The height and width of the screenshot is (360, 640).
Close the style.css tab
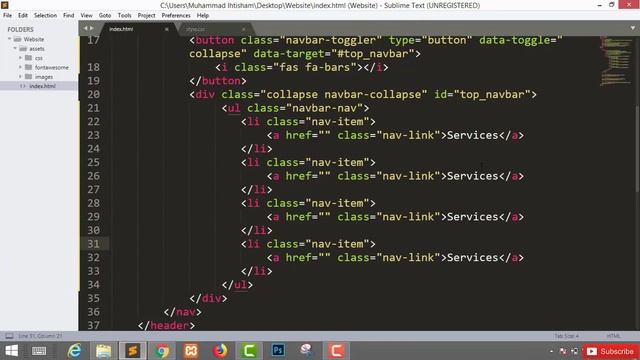click(x=243, y=29)
